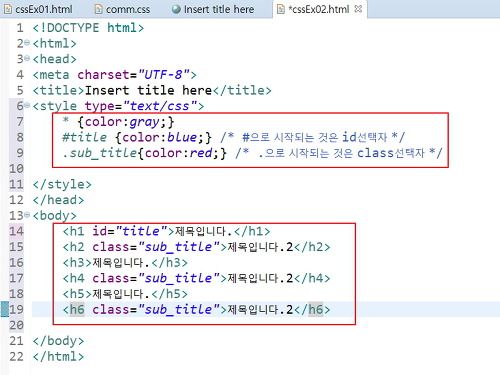Click the class선택자 comment on line 9
This screenshot has height=375, width=500.
(x=338, y=153)
